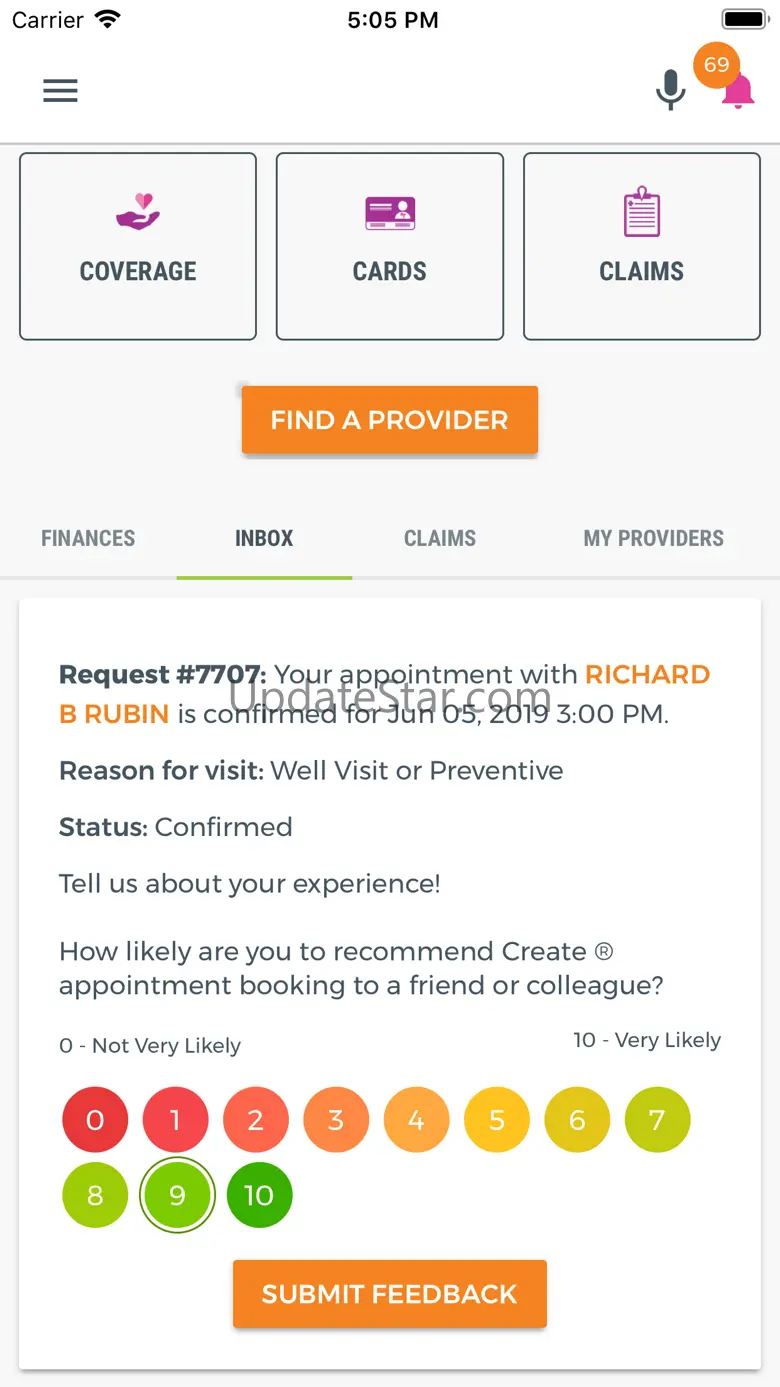
Task: Select the Inbox tab
Action: tap(264, 538)
